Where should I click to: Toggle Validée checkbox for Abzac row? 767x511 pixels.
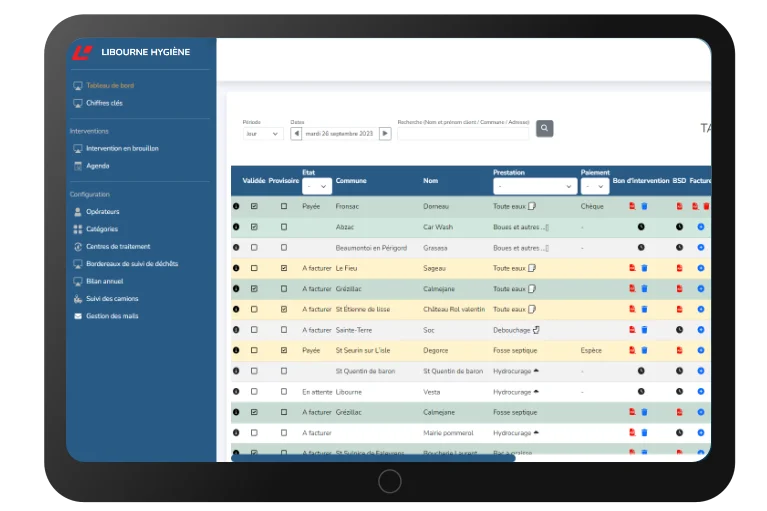(254, 227)
